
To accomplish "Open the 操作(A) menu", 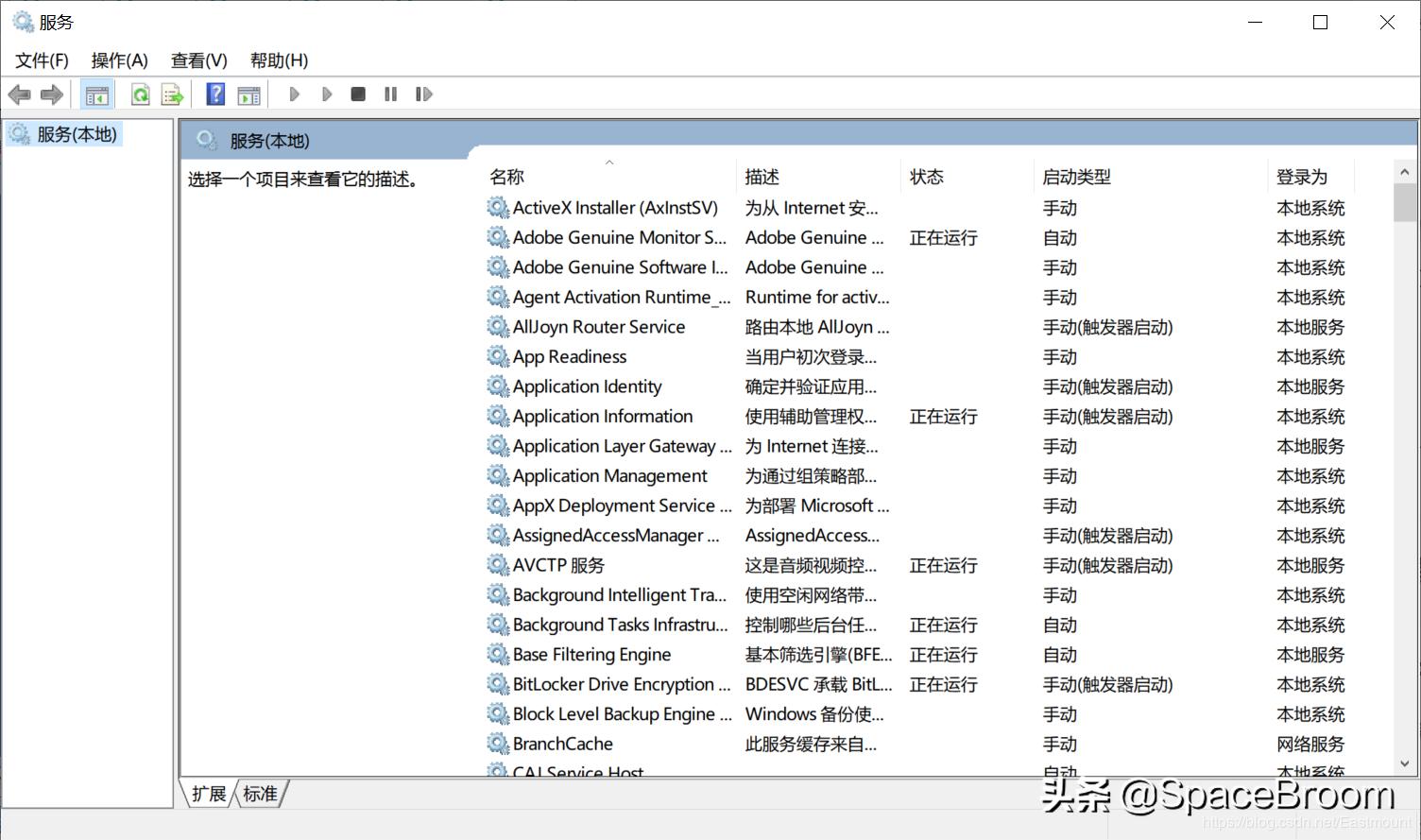I will pyautogui.click(x=119, y=60).
